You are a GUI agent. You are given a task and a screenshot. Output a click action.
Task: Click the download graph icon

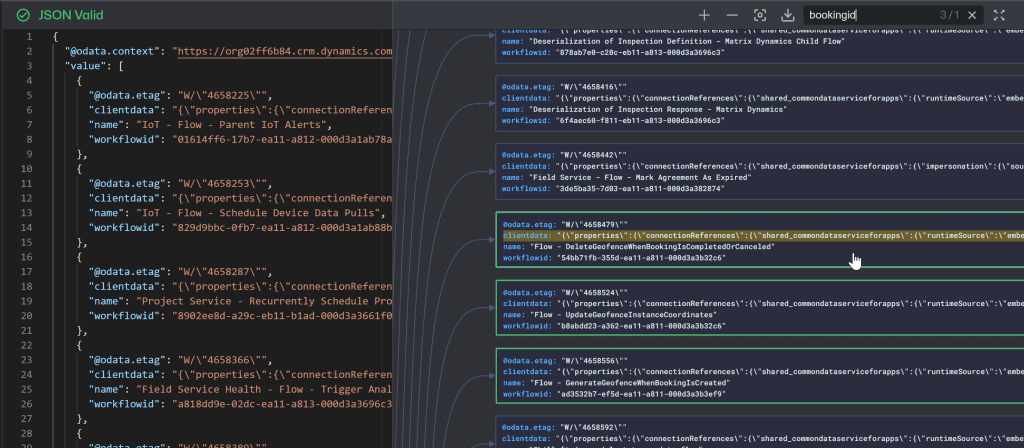tap(788, 15)
